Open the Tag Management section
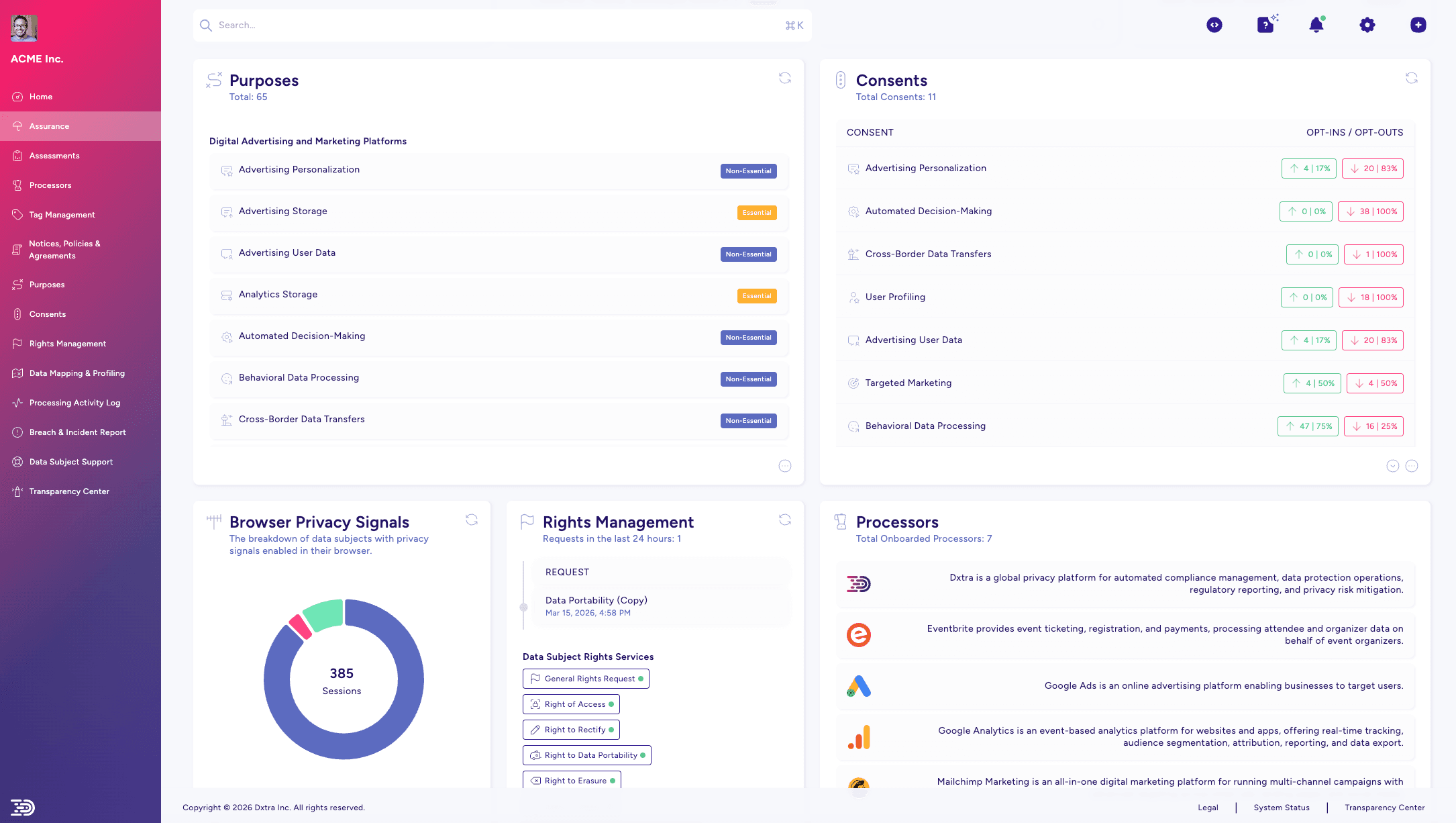The width and height of the screenshot is (1456, 823). [x=62, y=214]
